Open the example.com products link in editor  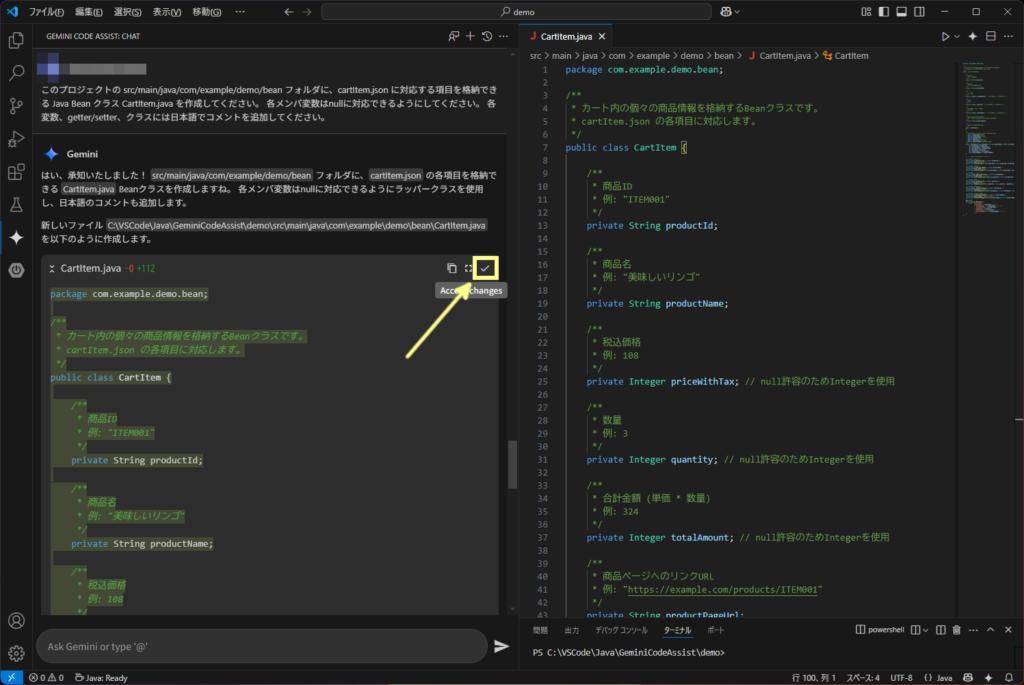[723, 589]
